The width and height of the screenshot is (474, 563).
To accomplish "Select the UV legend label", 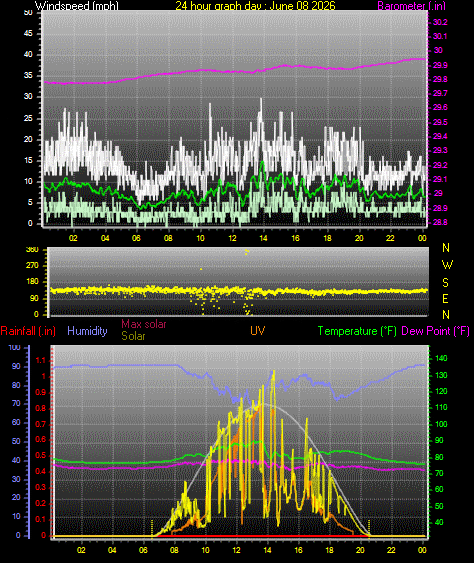I will click(x=257, y=331).
